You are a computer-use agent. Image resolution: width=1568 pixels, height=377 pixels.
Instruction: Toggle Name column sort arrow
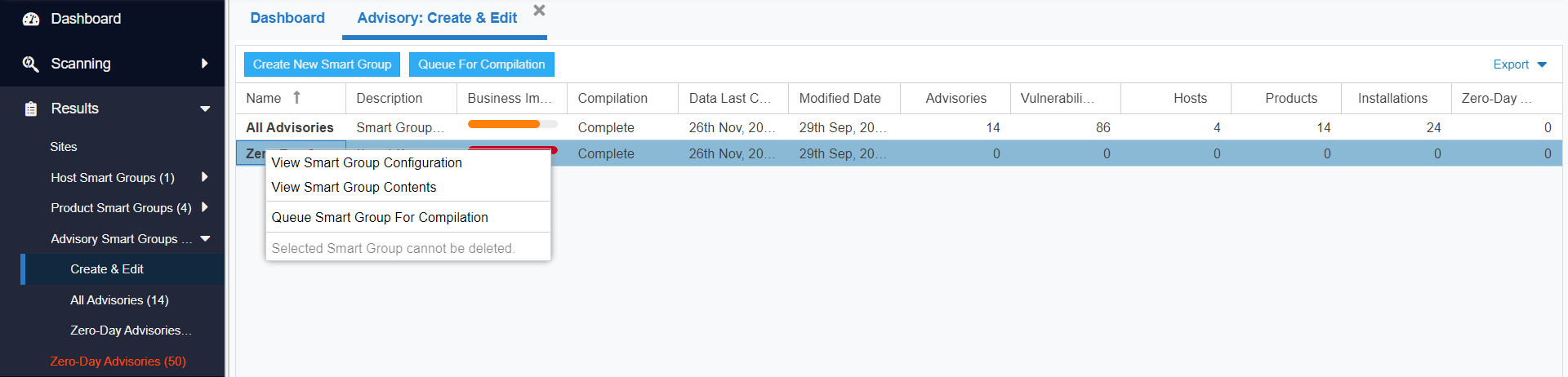tap(296, 98)
